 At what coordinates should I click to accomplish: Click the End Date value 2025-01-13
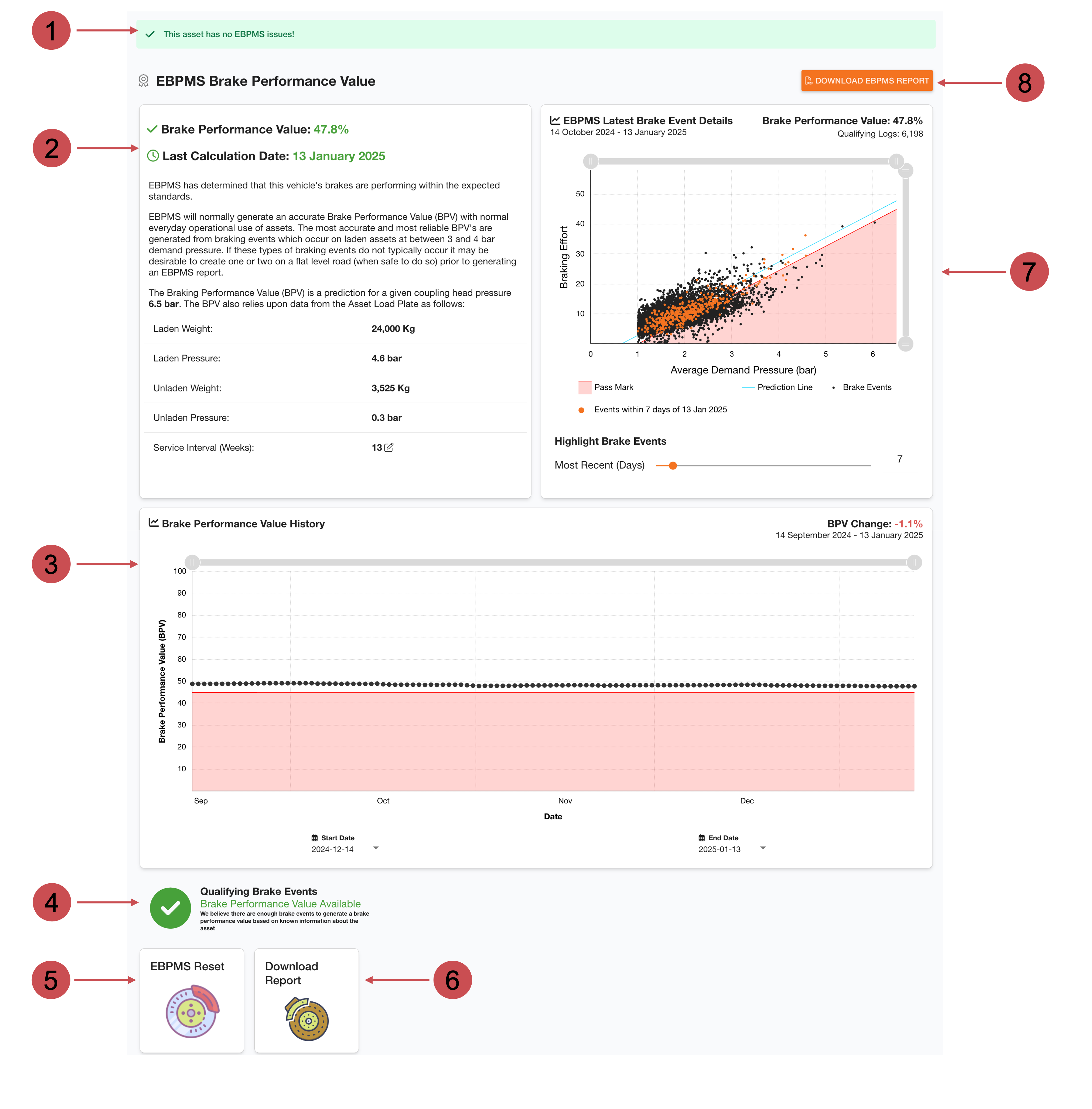tap(719, 849)
